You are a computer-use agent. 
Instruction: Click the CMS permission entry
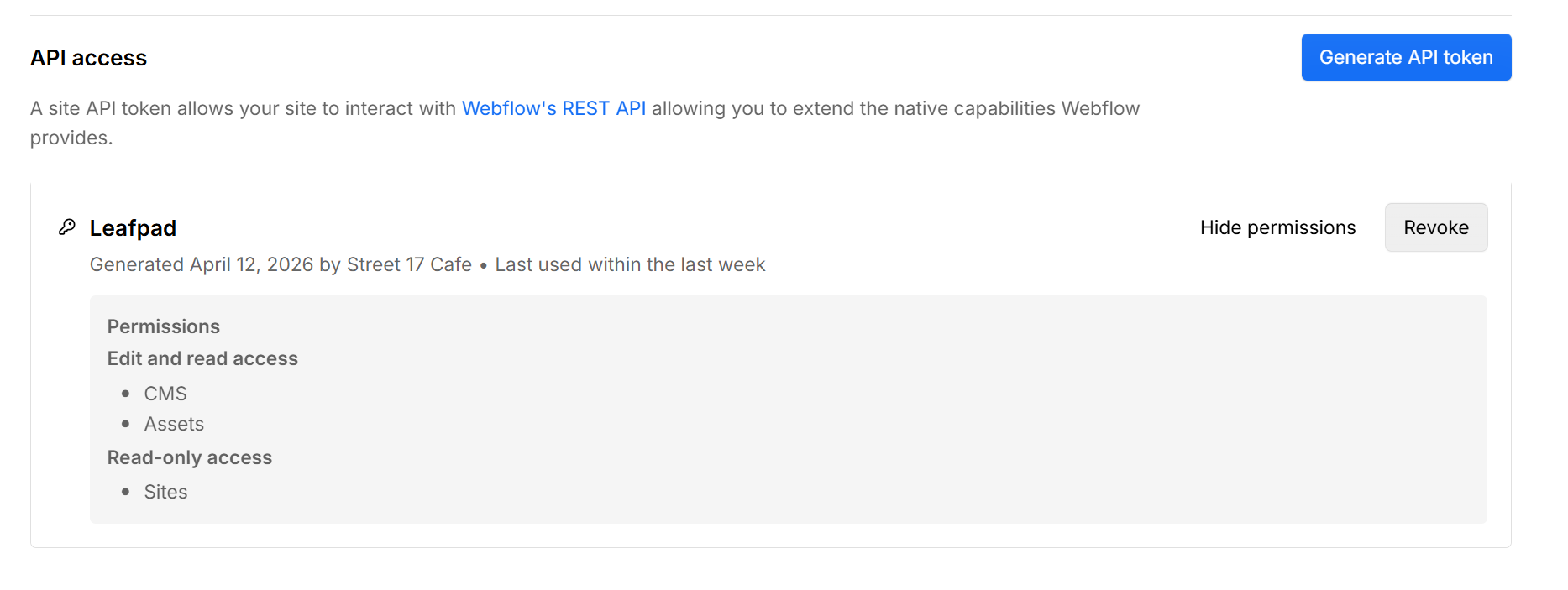[165, 394]
